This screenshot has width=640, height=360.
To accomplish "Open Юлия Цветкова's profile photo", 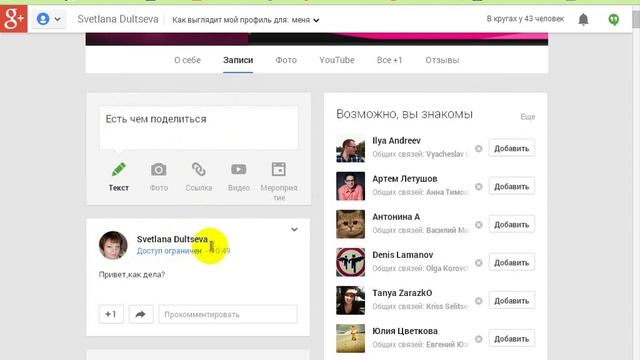I will 350,338.
